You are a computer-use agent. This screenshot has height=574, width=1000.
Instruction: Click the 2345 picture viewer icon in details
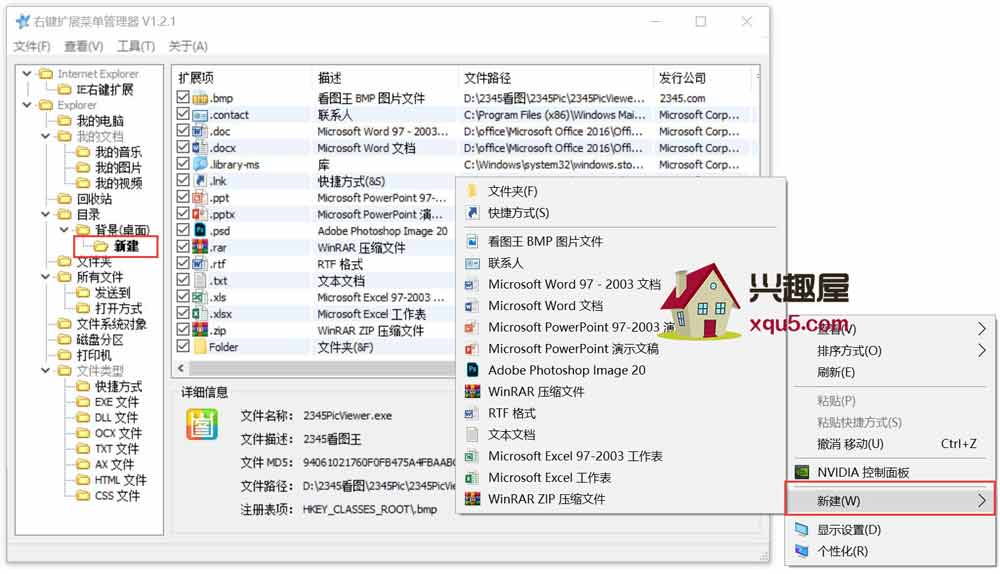click(x=202, y=425)
